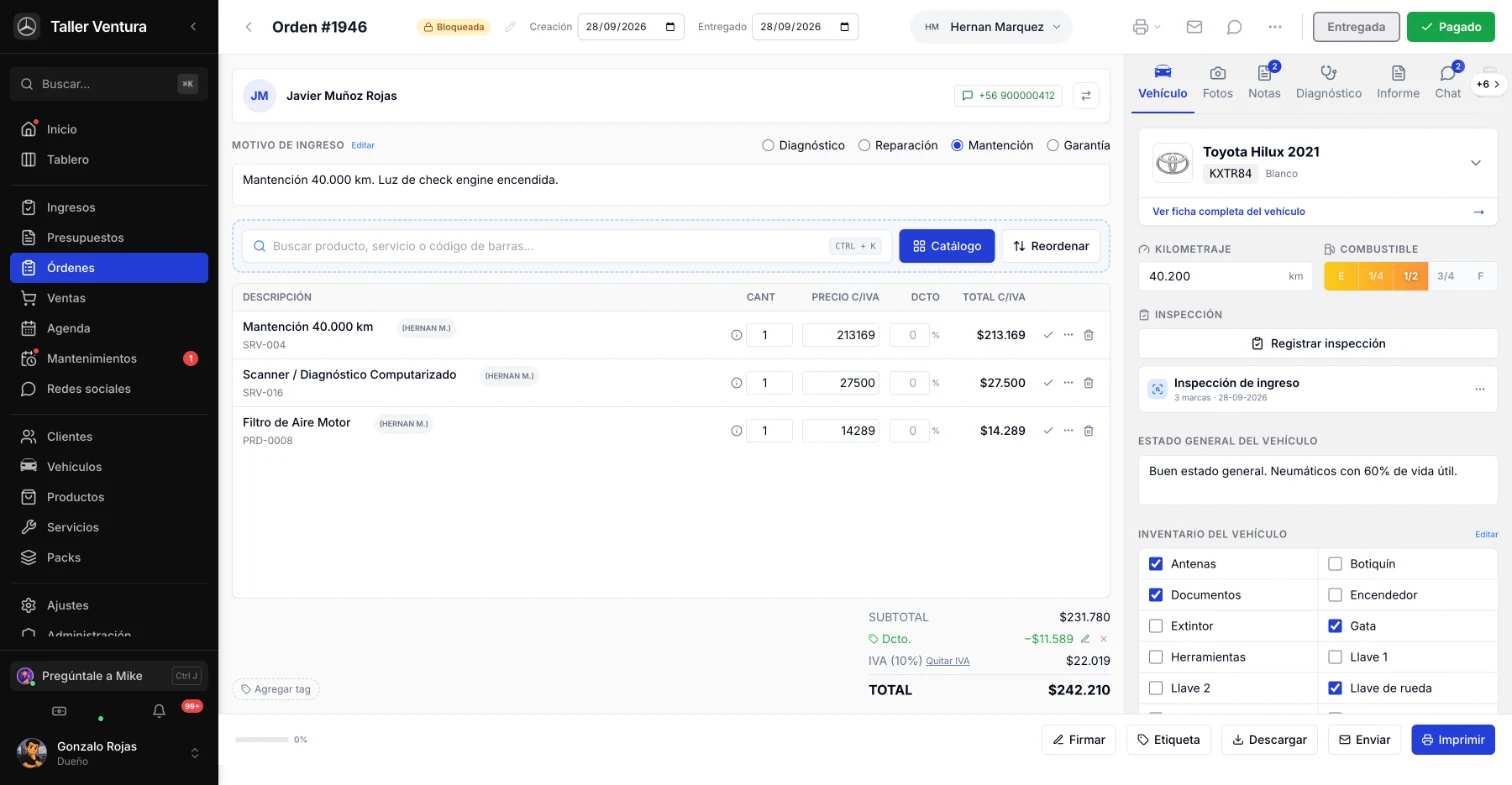Check the Botiquín inventory checkbox
This screenshot has width=1512, height=785.
coord(1335,564)
